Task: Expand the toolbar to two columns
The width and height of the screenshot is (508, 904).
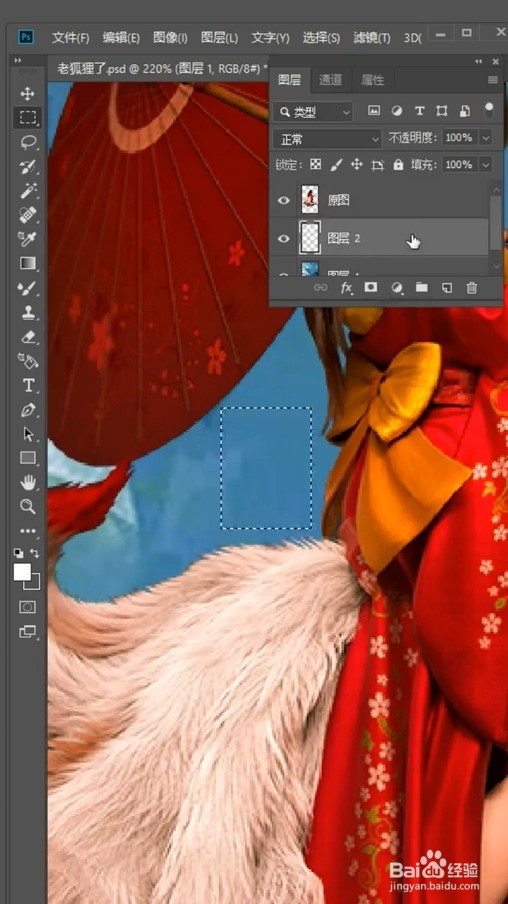Action: click(18, 60)
